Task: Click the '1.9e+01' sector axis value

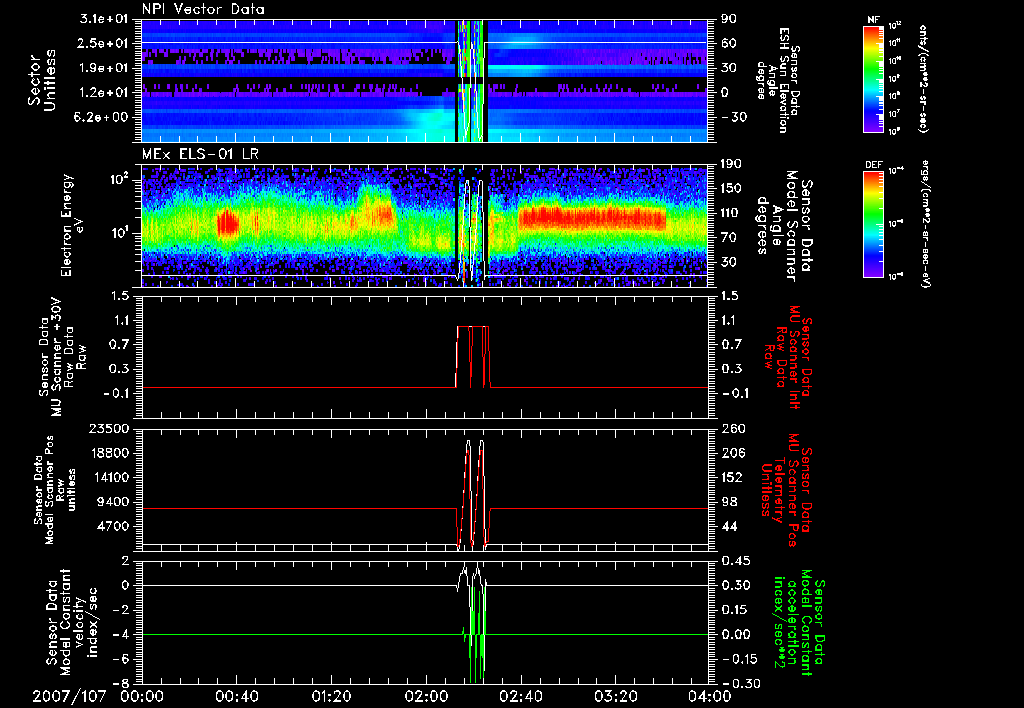Action: point(104,68)
